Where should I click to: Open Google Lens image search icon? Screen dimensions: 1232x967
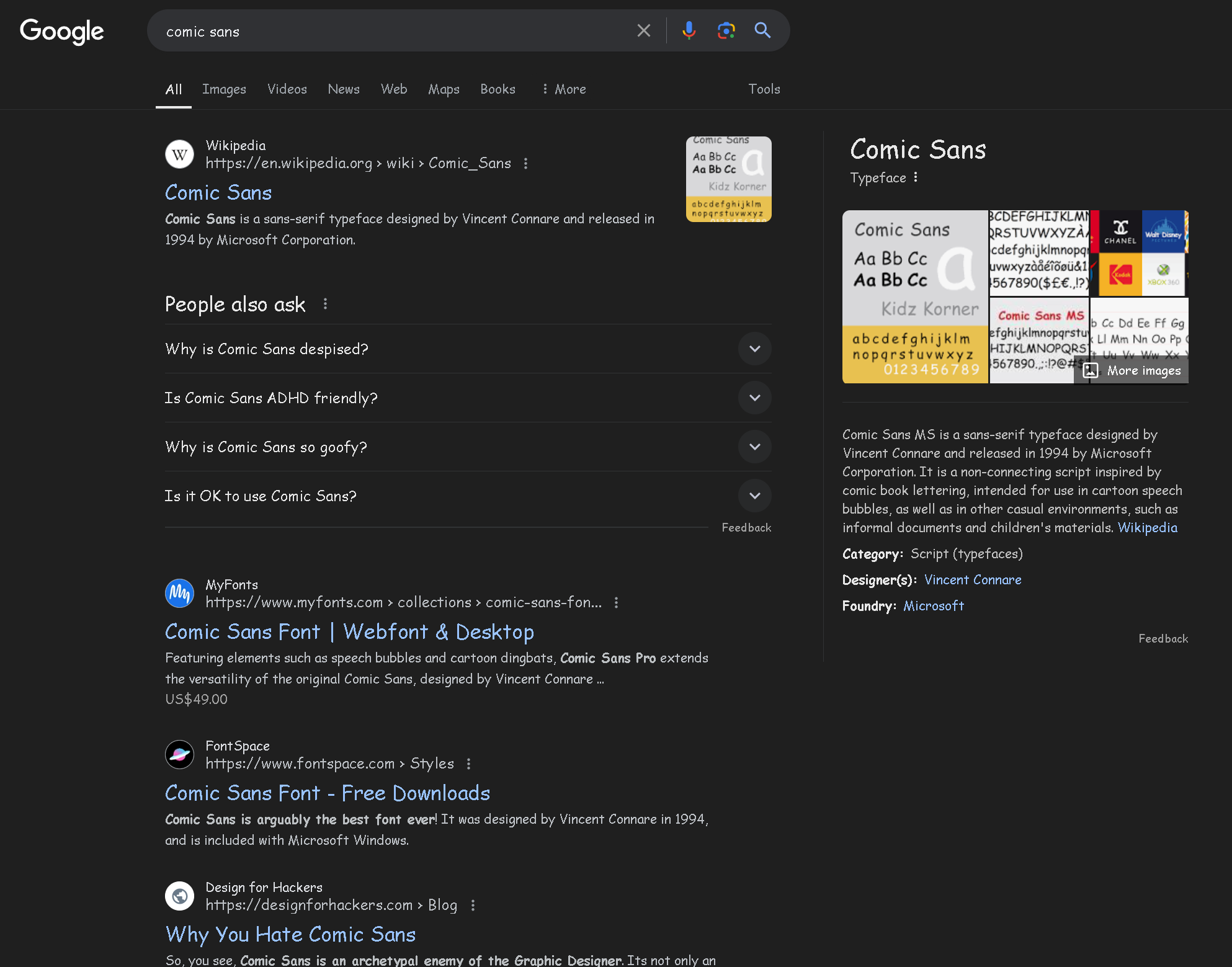click(726, 30)
